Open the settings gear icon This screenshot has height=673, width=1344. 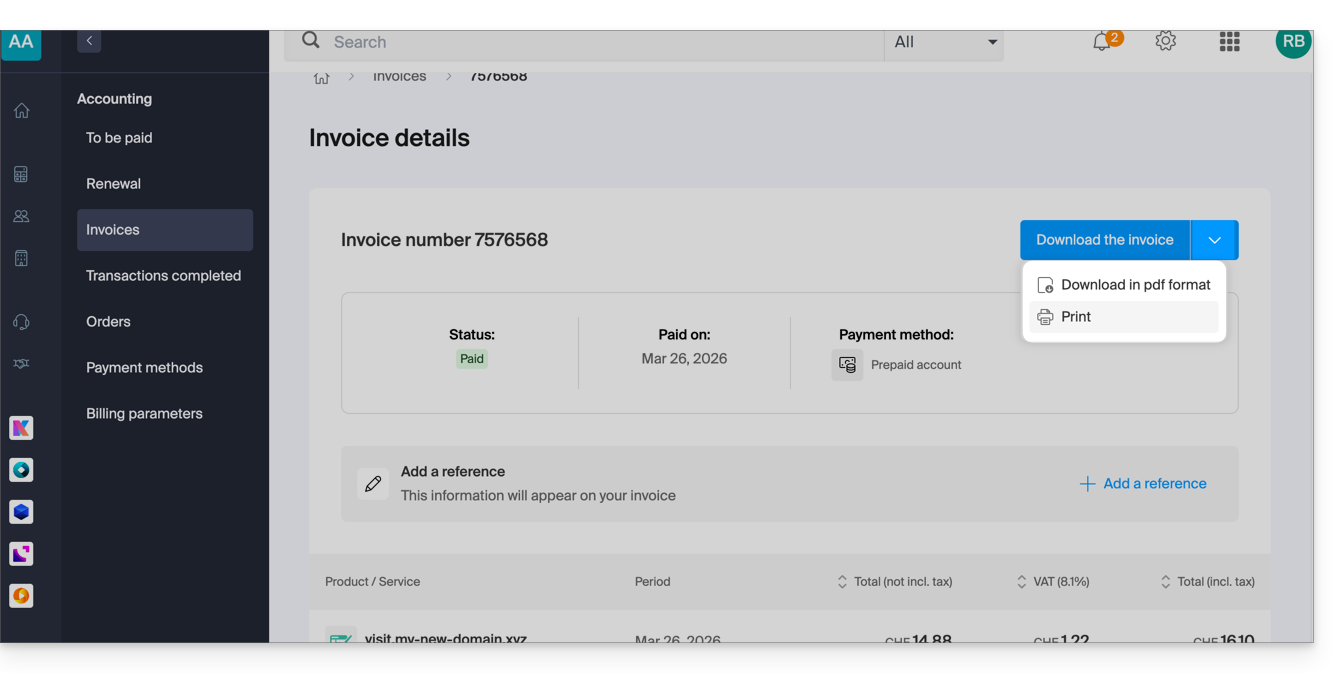tap(1165, 42)
